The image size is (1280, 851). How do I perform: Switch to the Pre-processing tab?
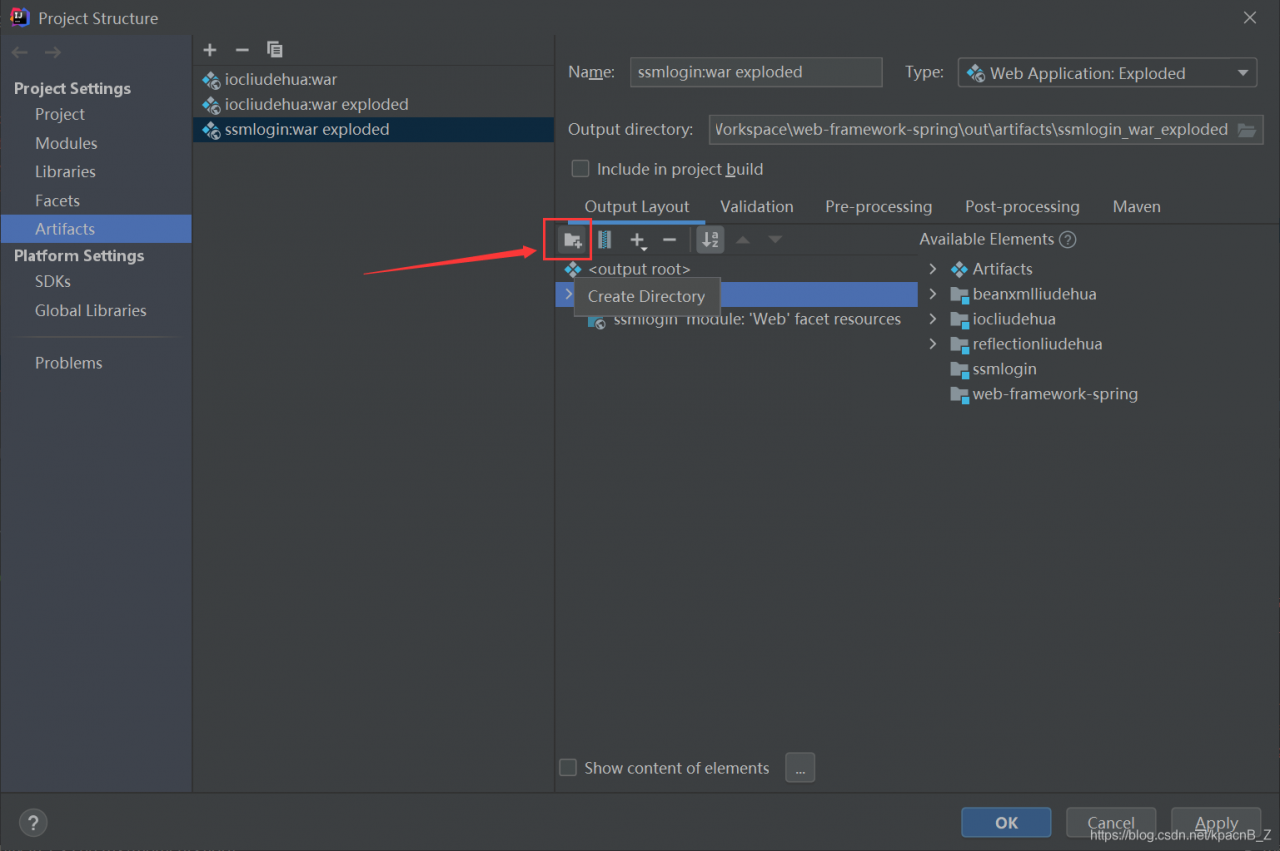coord(878,206)
